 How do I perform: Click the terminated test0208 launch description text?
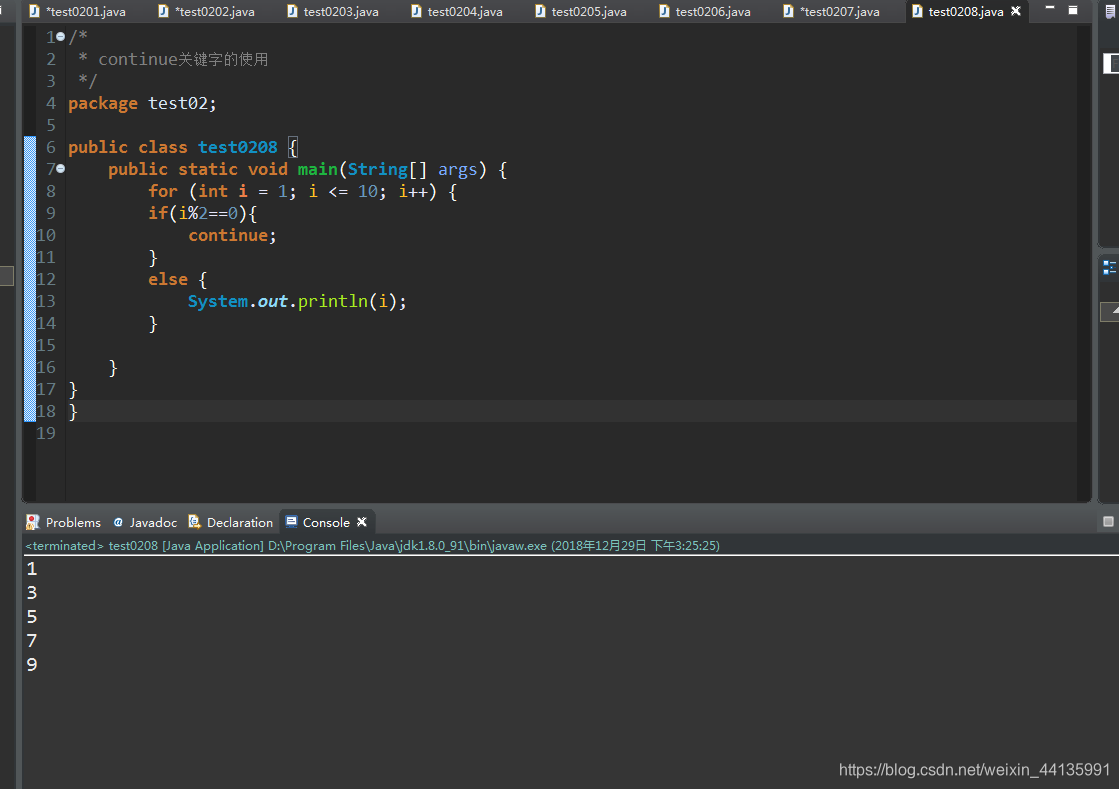pyautogui.click(x=372, y=546)
